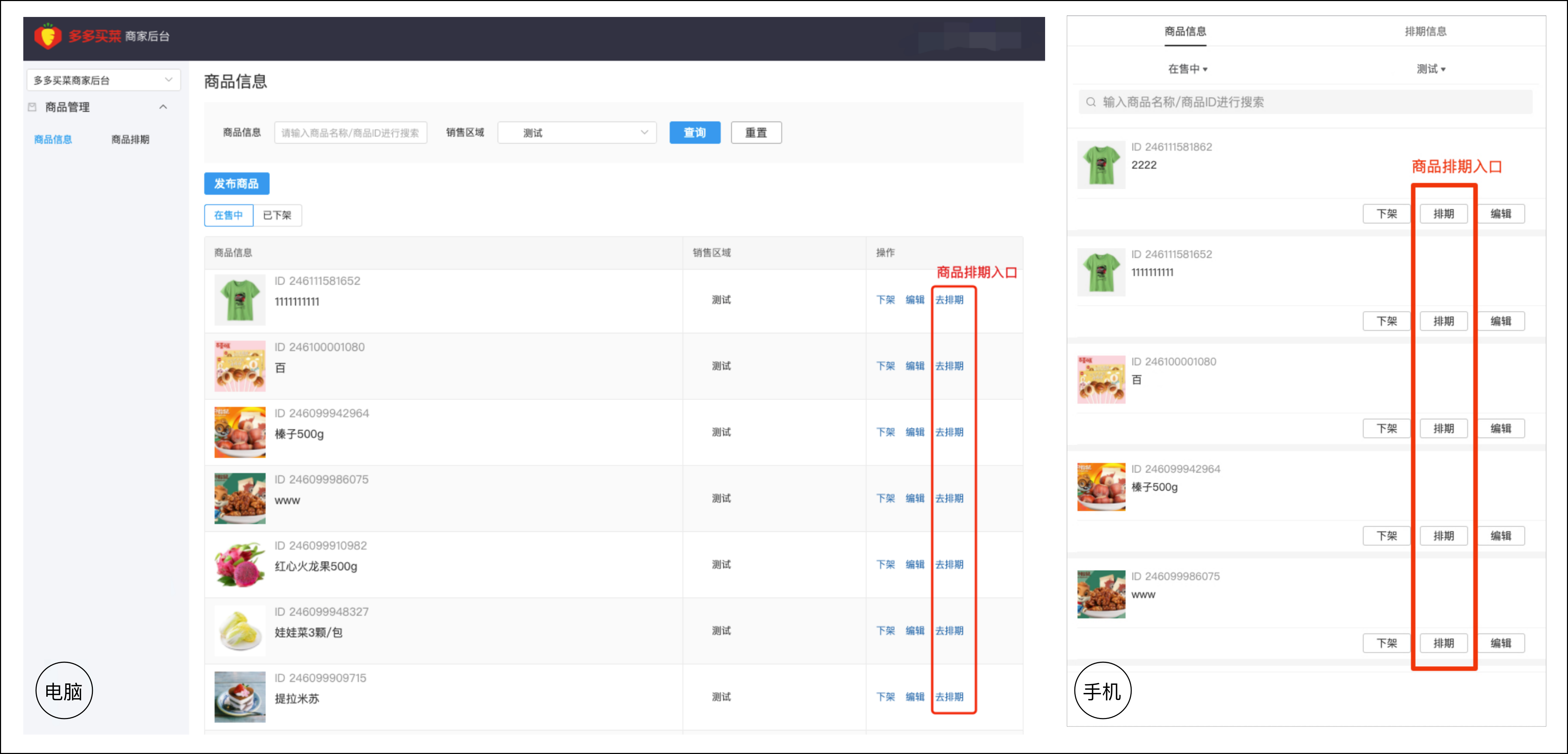This screenshot has width=1568, height=754.
Task: Click the 红心火龙果500g dragon fruit thumbnail
Action: click(x=240, y=565)
